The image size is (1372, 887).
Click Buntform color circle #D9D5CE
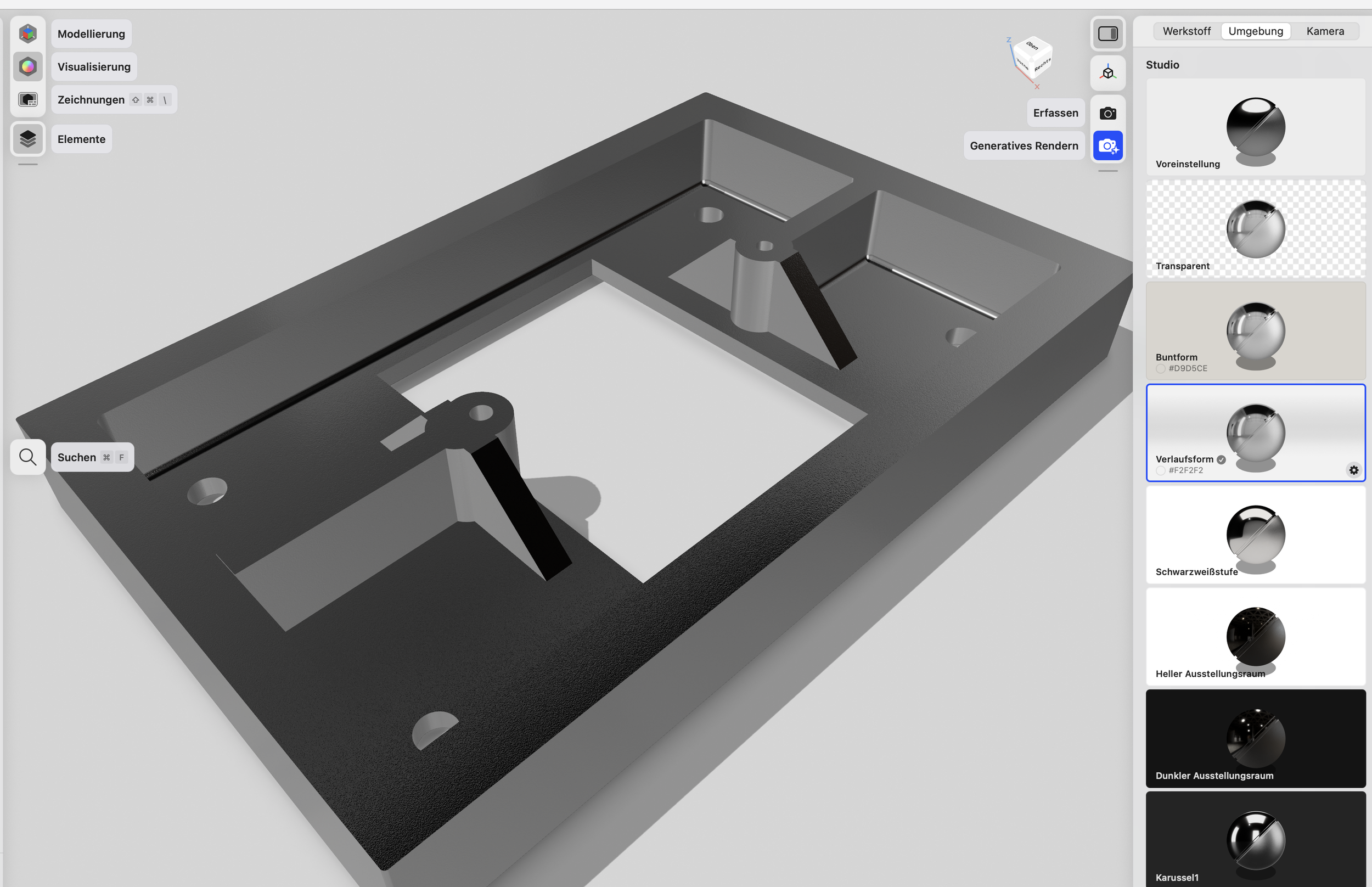(1161, 369)
